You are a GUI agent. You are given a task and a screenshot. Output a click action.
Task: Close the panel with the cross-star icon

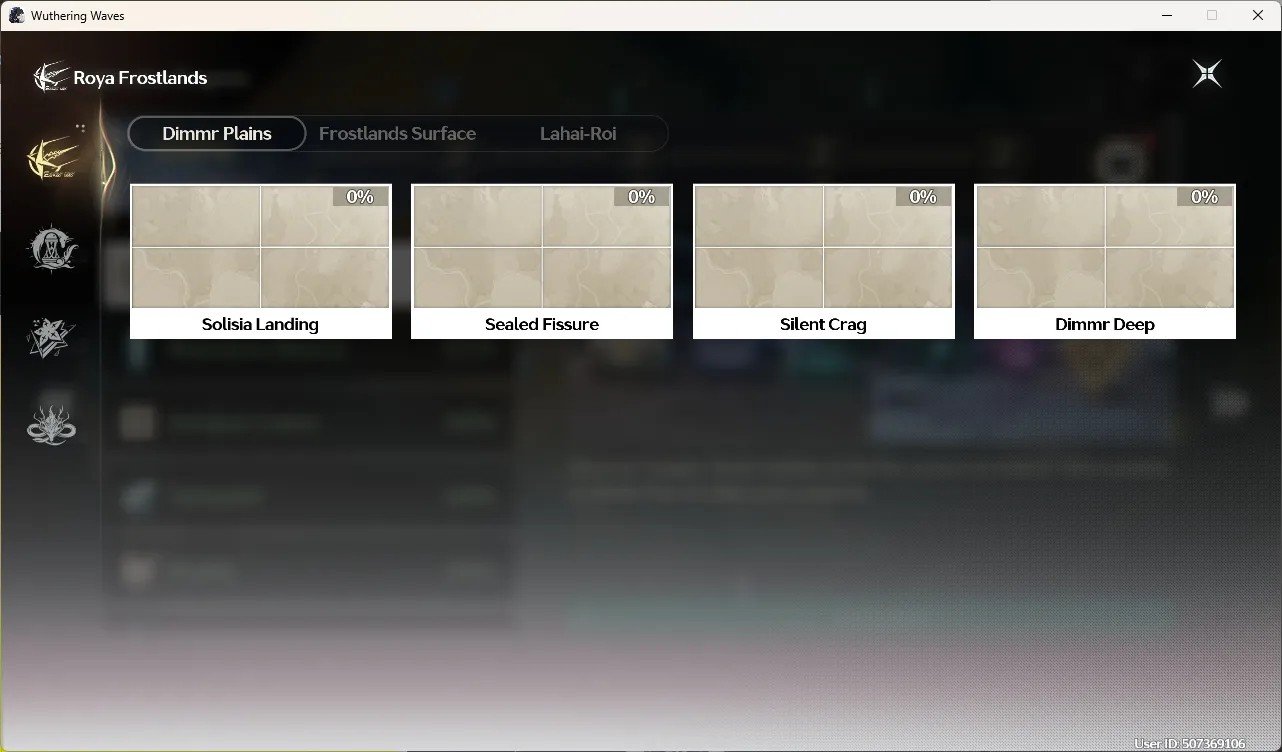tap(1207, 74)
